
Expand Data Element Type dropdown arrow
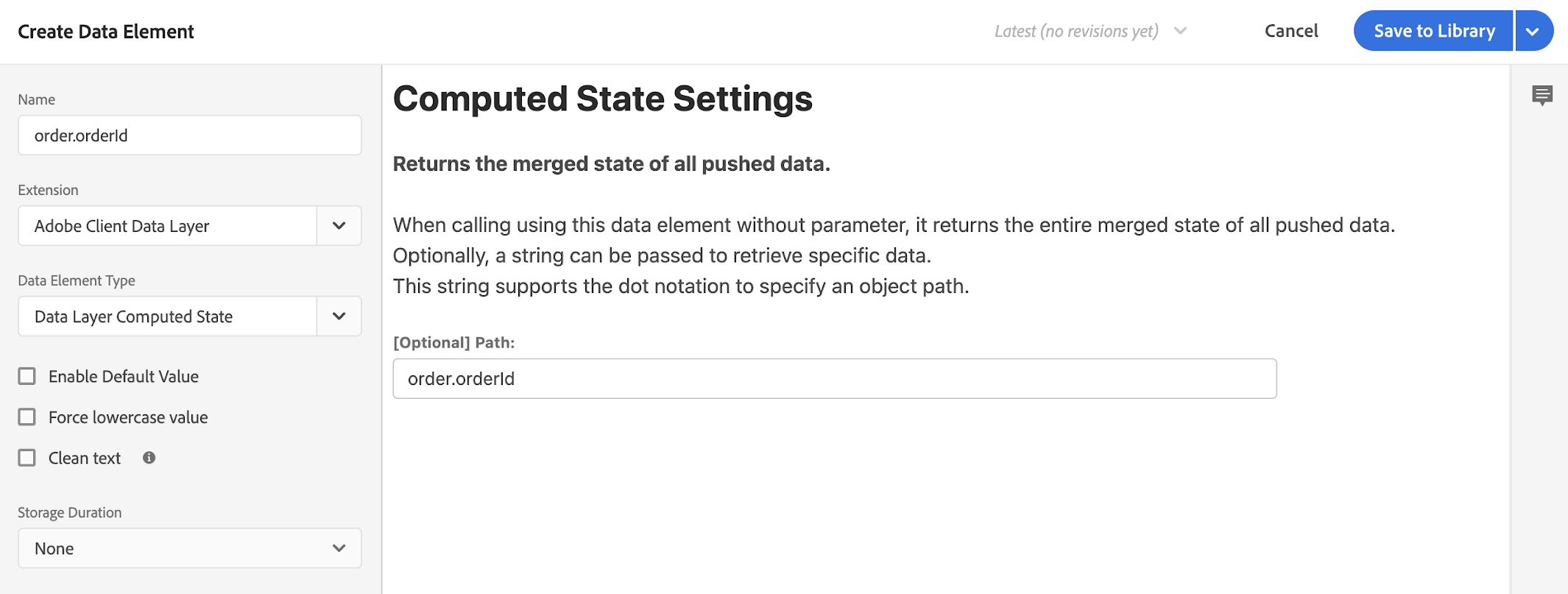tap(339, 316)
